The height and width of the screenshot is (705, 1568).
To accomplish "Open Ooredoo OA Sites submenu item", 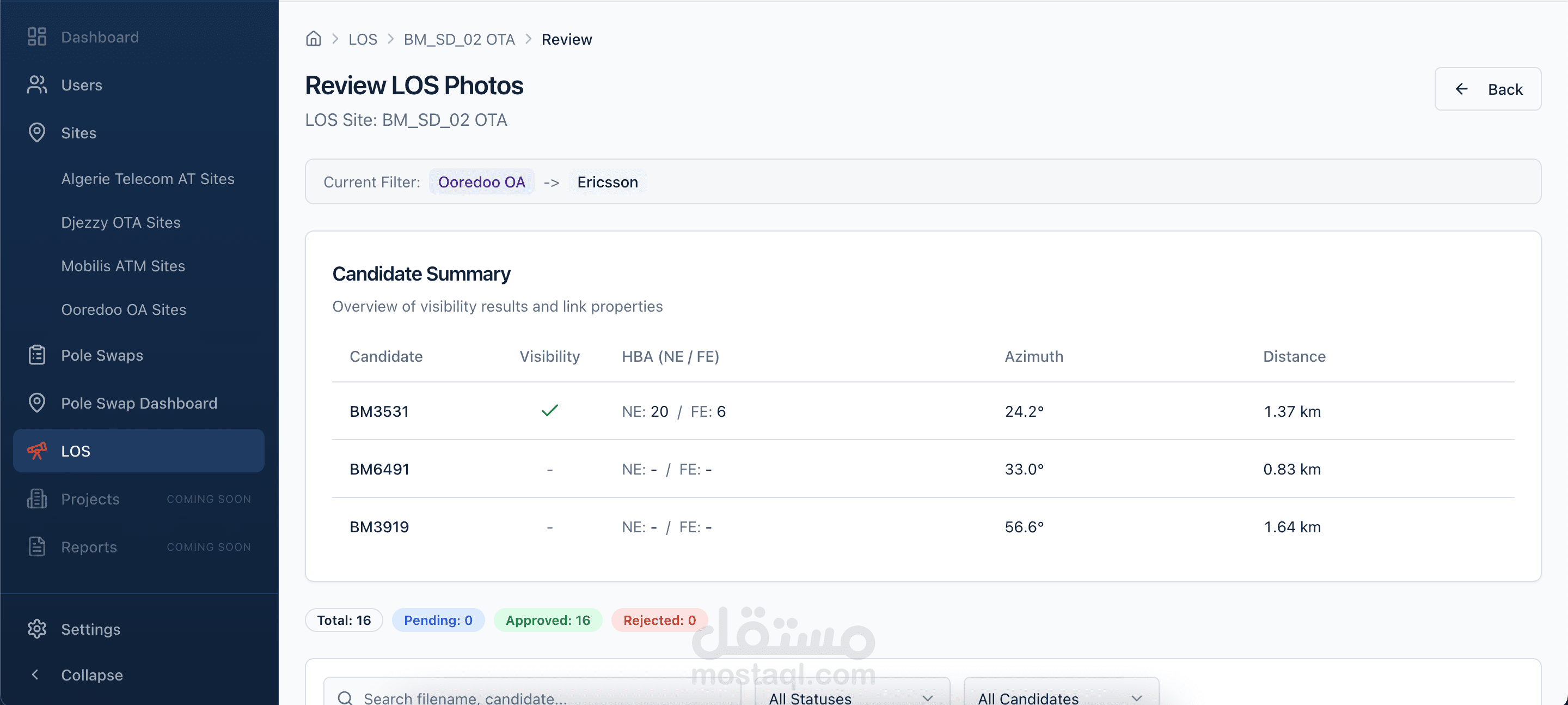I will [124, 309].
